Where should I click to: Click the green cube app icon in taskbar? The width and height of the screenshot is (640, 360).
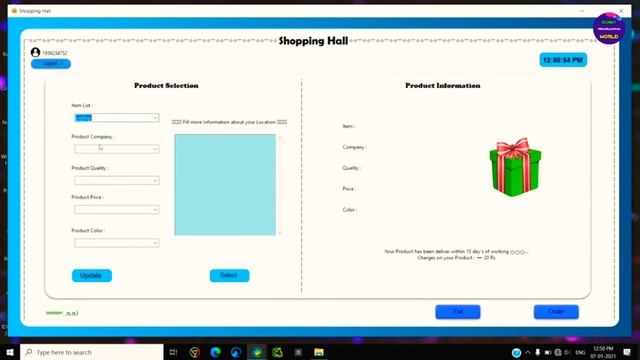278,352
